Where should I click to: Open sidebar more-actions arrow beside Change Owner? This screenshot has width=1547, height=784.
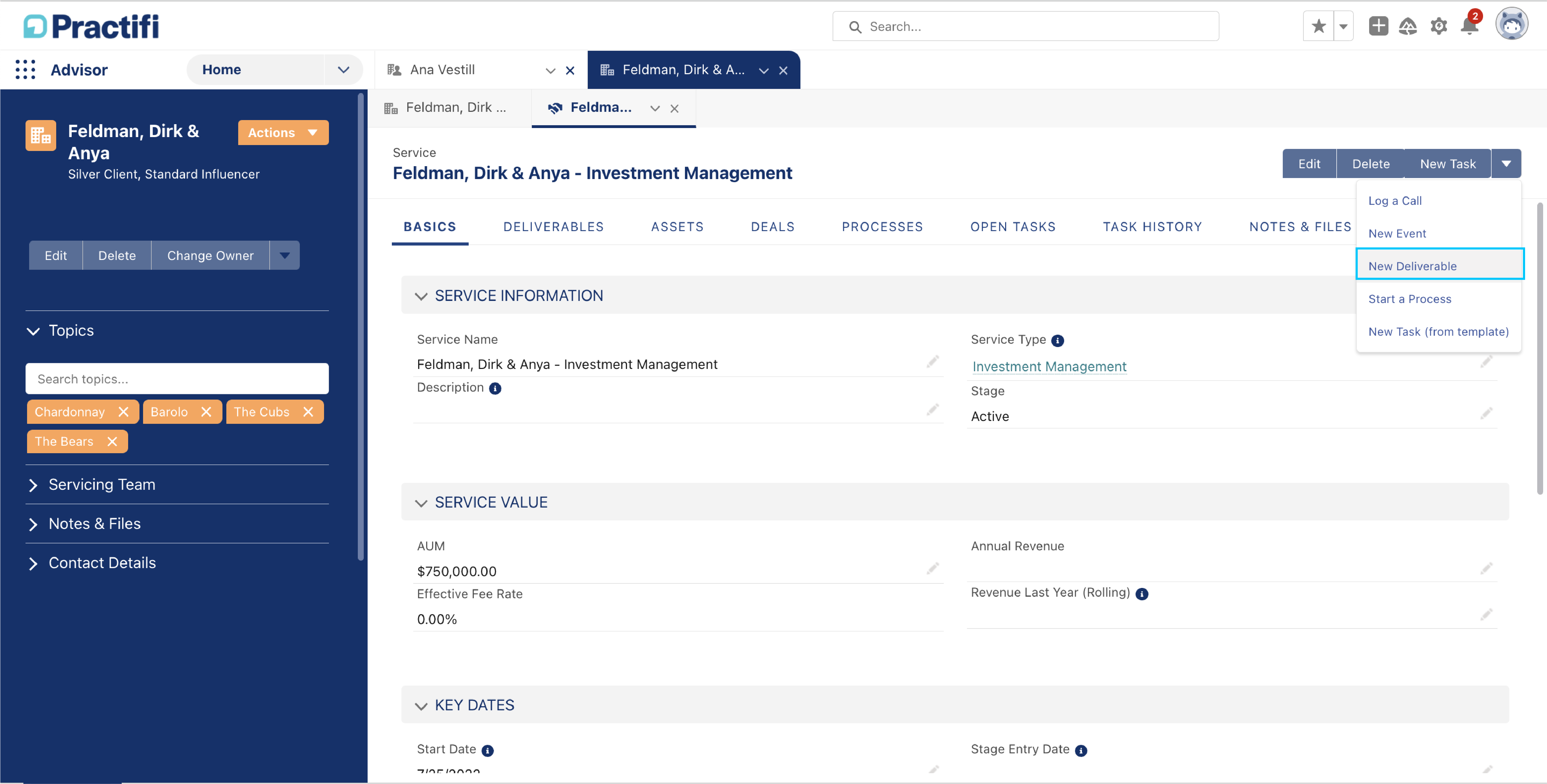(285, 256)
